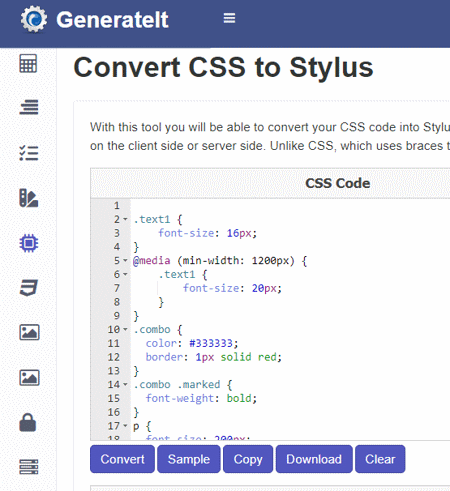Open the calculator tools sidebar icon

[28, 63]
